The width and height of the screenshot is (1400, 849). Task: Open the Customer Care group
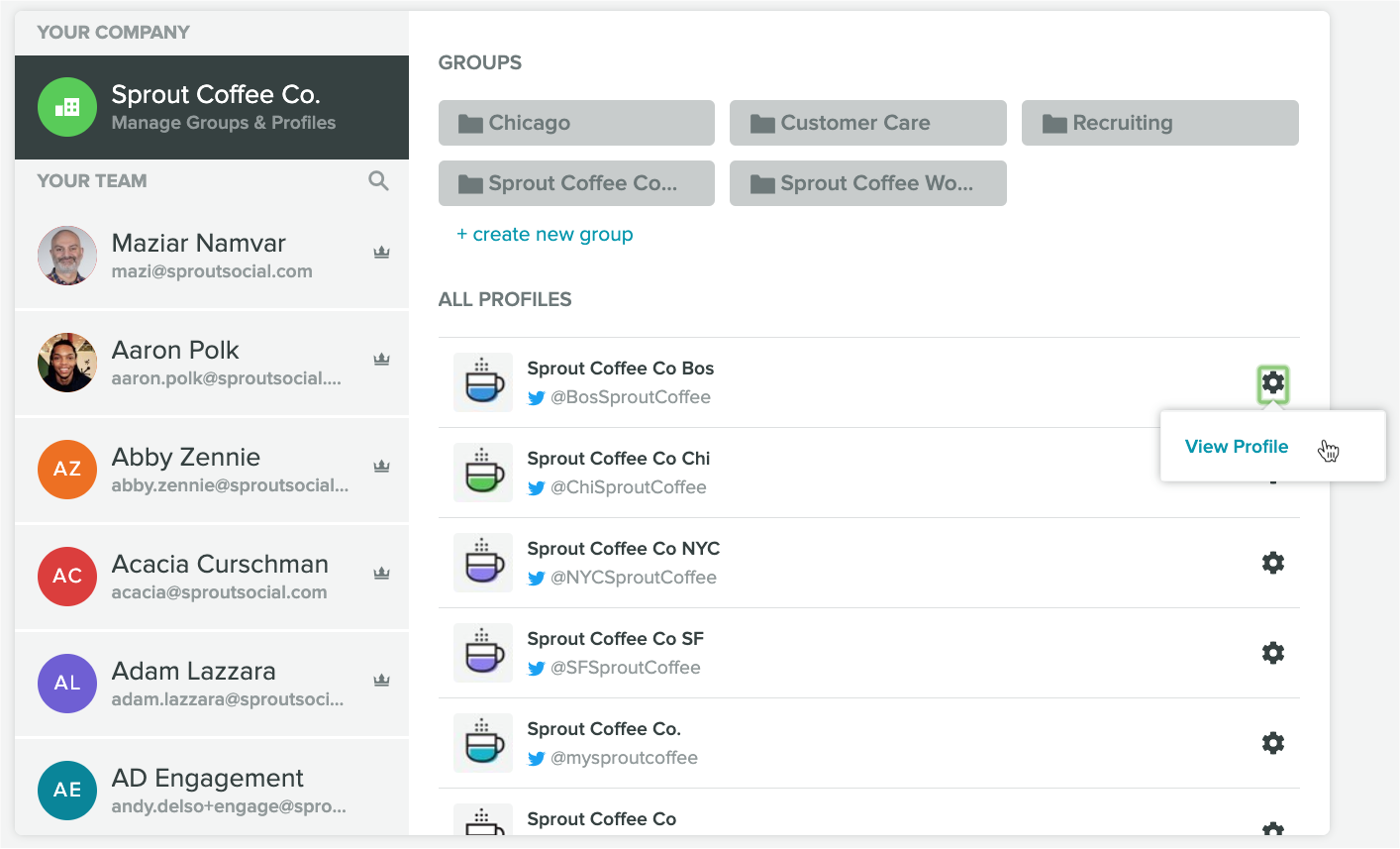(868, 123)
